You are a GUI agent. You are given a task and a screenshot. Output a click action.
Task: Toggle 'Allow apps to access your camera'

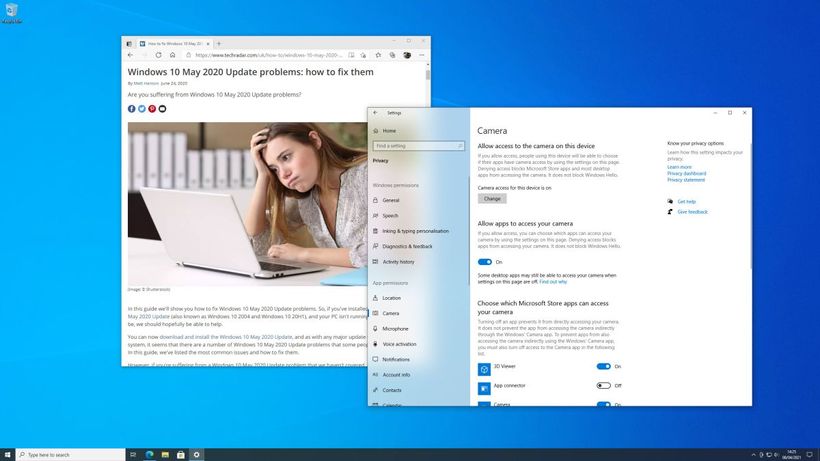click(485, 262)
